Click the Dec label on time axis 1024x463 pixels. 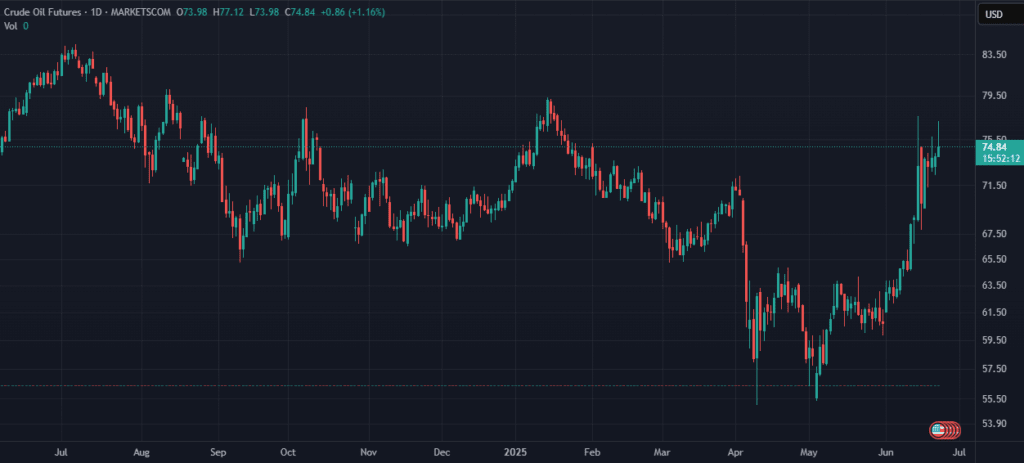[442, 452]
